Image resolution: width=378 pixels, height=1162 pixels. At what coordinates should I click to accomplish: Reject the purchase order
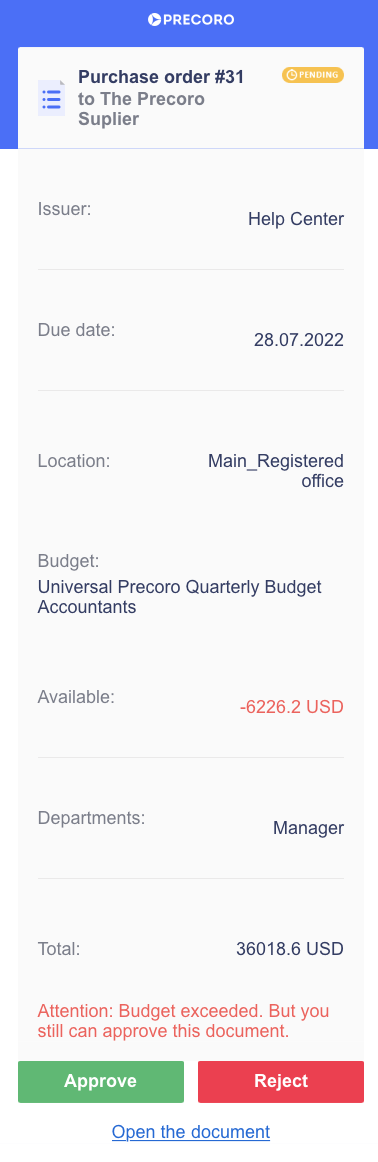(x=281, y=1081)
